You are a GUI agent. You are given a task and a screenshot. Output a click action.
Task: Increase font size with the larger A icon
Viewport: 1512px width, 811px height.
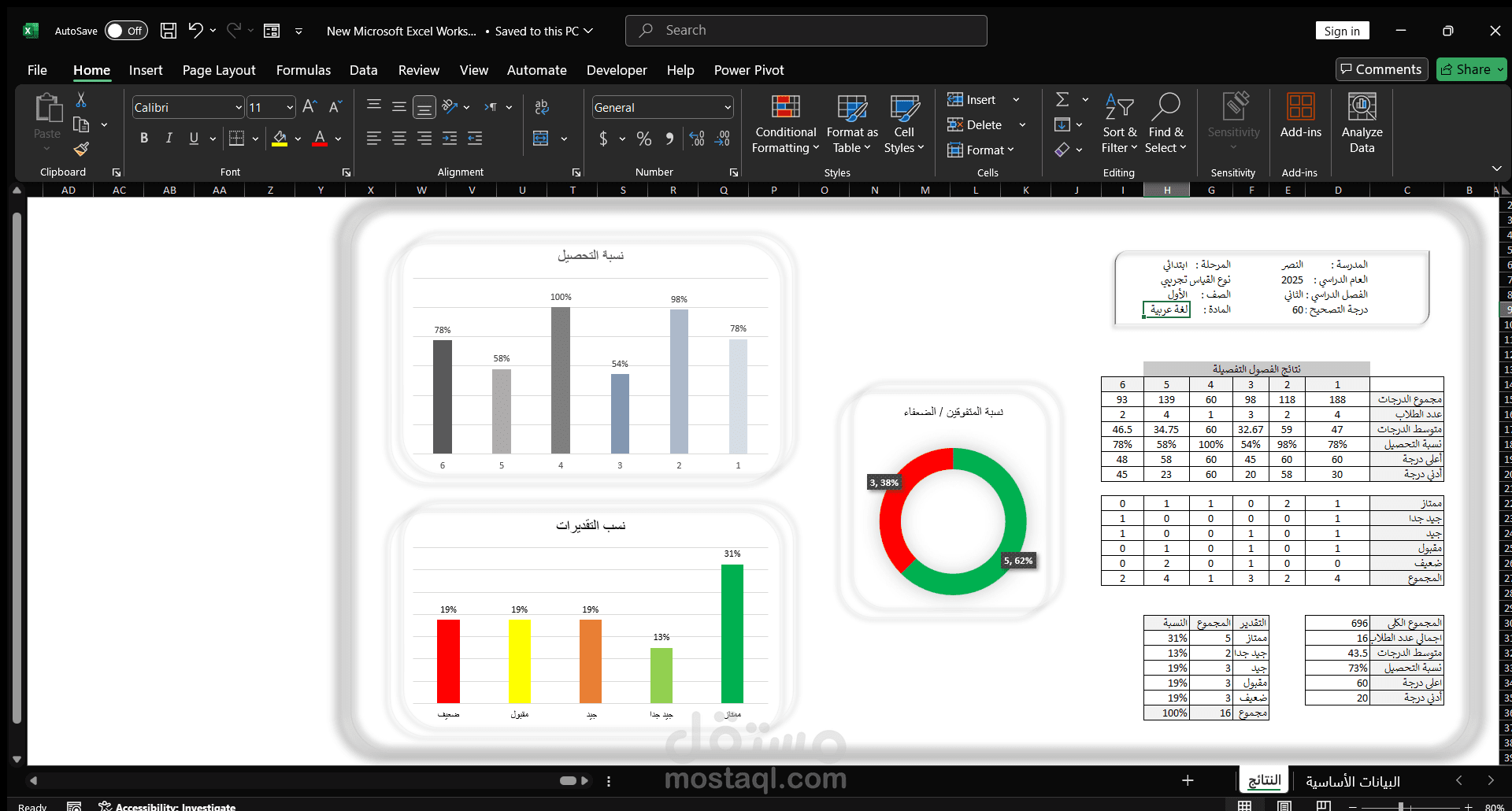coord(309,107)
